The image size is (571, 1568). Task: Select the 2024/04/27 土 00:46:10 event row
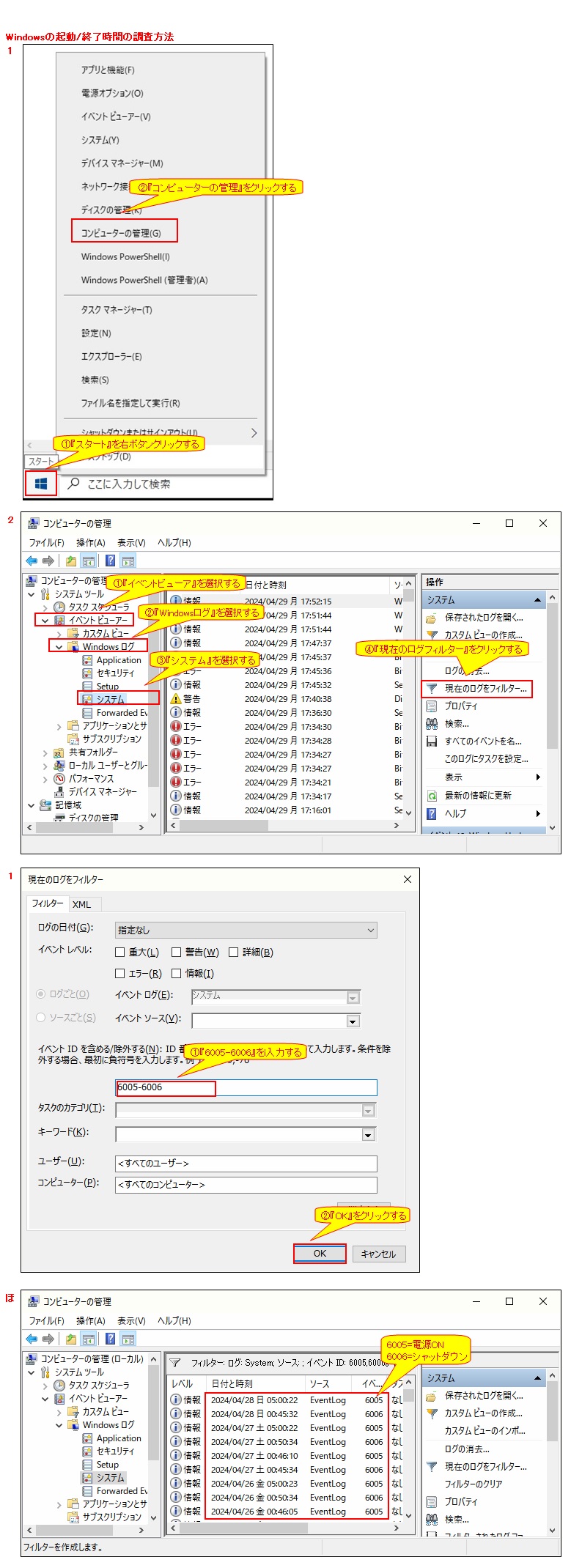(286, 1456)
